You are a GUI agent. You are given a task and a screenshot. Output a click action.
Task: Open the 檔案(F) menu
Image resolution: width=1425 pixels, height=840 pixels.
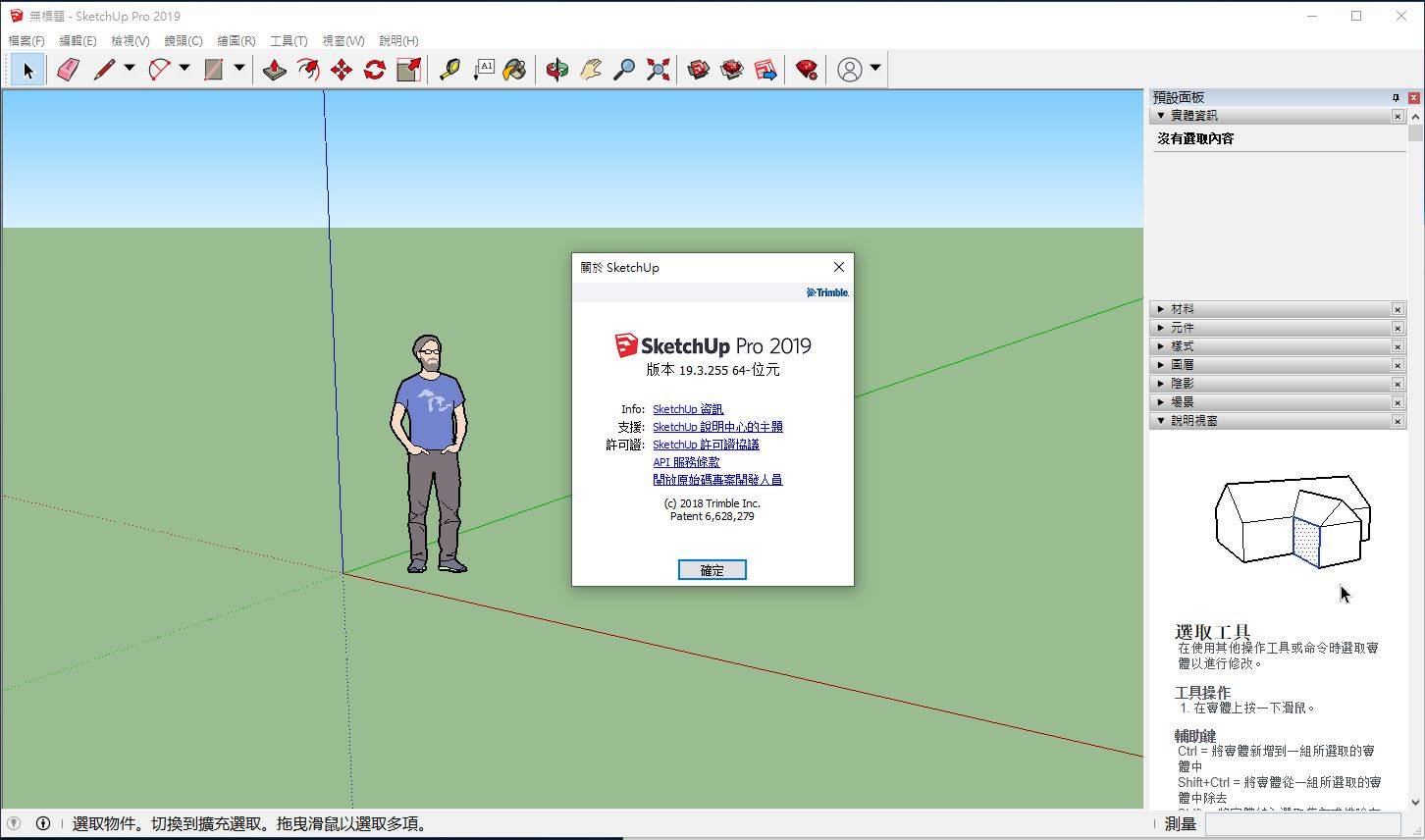point(26,40)
